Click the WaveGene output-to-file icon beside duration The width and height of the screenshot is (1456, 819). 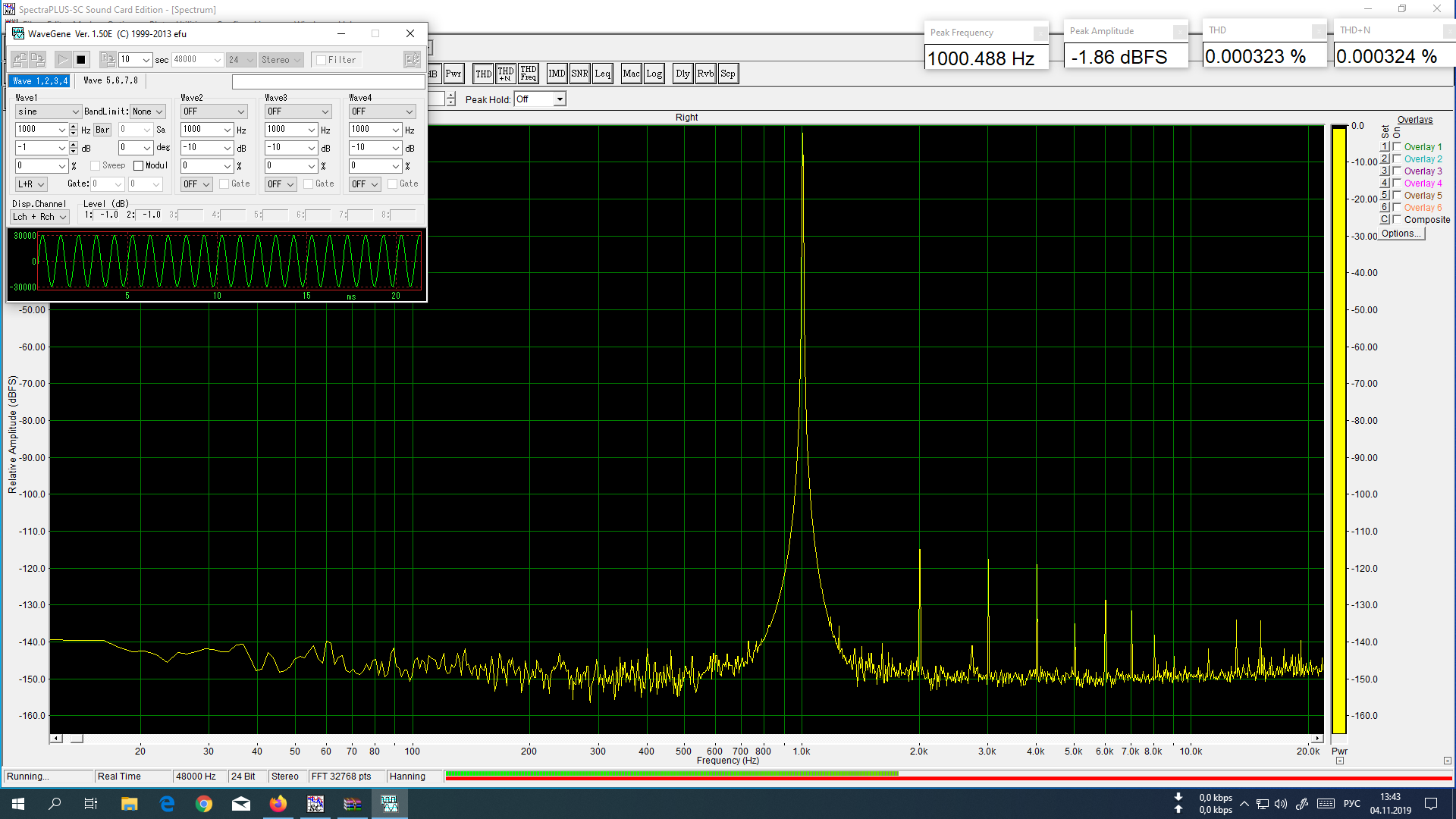point(108,59)
